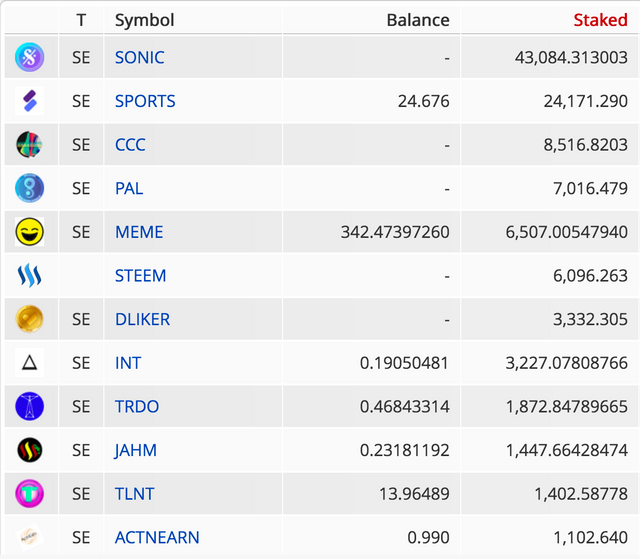Sort by the T column header
Screen dimensions: 640x559
point(81,20)
